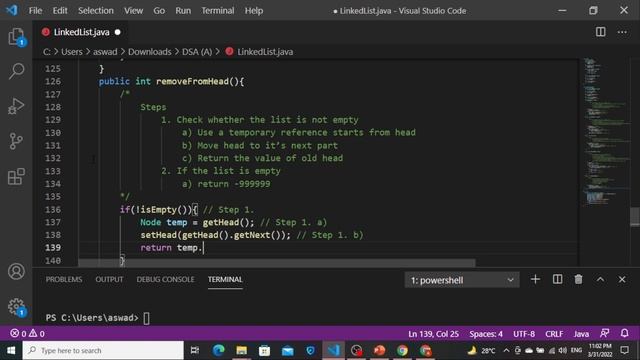
Task: Create a new terminal with plus icon
Action: point(535,280)
